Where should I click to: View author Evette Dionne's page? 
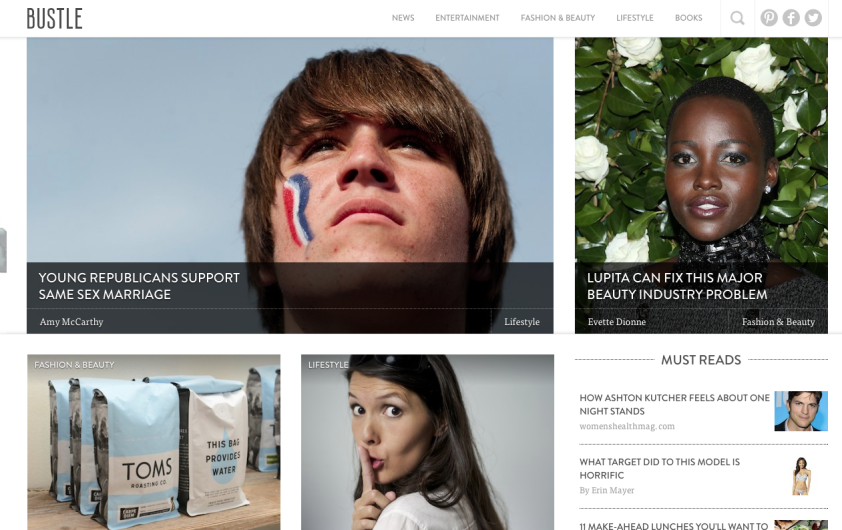616,322
